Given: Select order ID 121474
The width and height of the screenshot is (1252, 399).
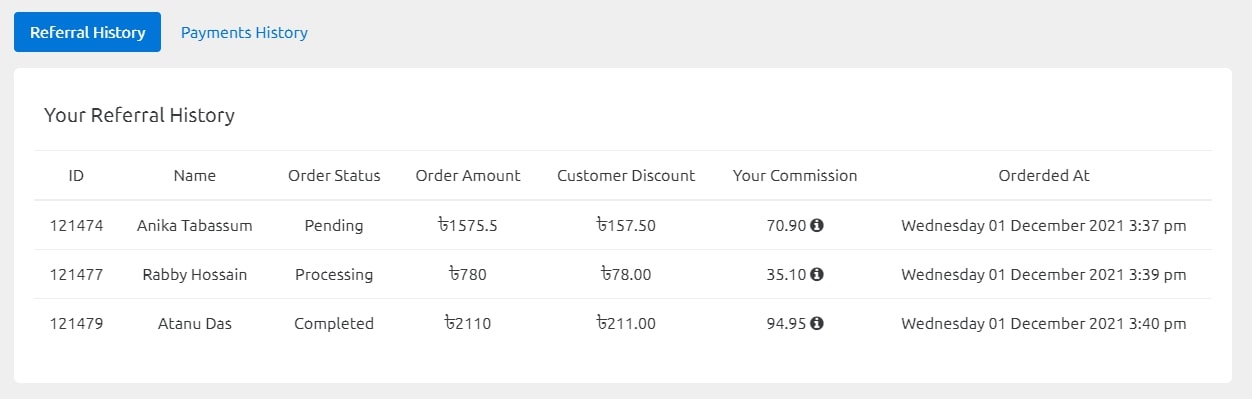Looking at the screenshot, I should tap(76, 225).
